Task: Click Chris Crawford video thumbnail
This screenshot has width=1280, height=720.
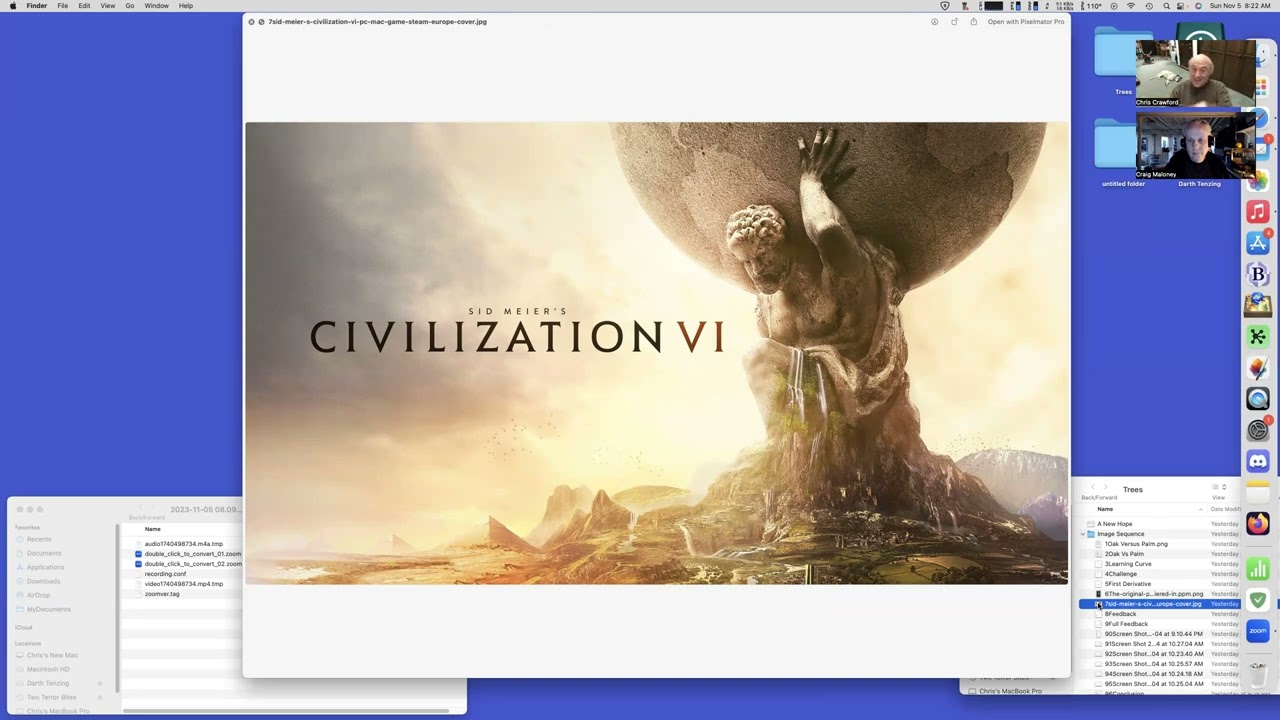Action: point(1195,72)
